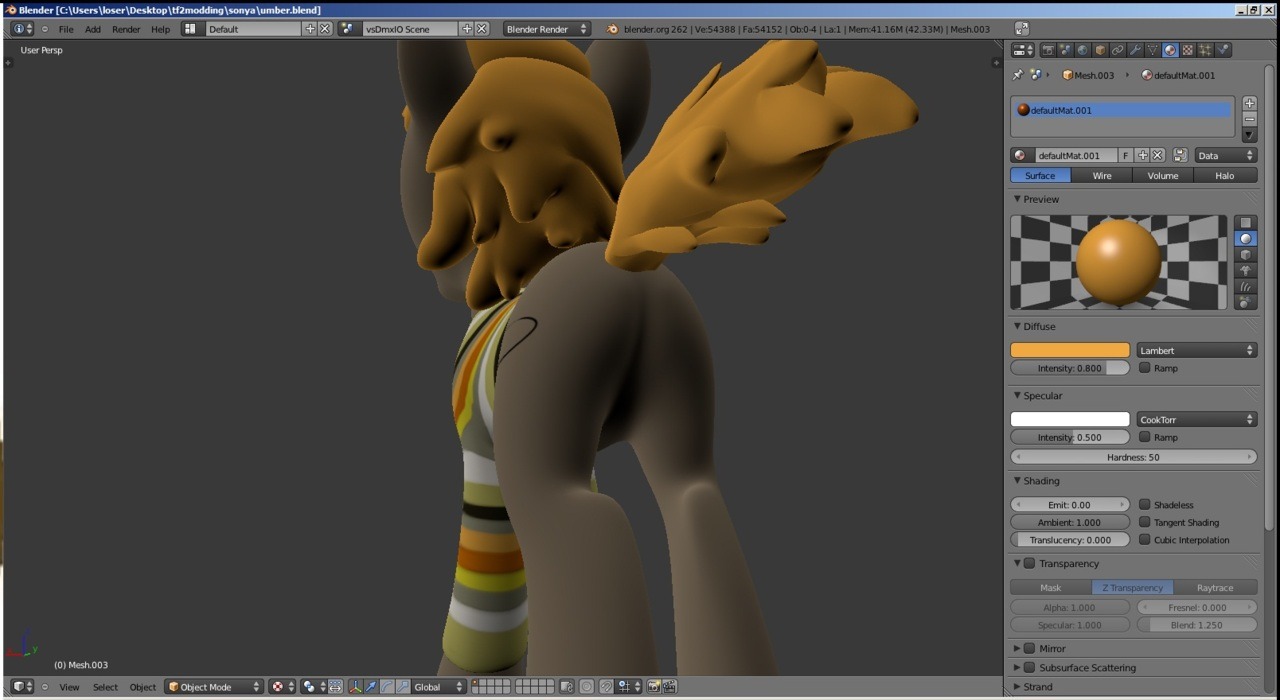This screenshot has width=1280, height=700.
Task: Open the Add menu
Action: click(93, 29)
